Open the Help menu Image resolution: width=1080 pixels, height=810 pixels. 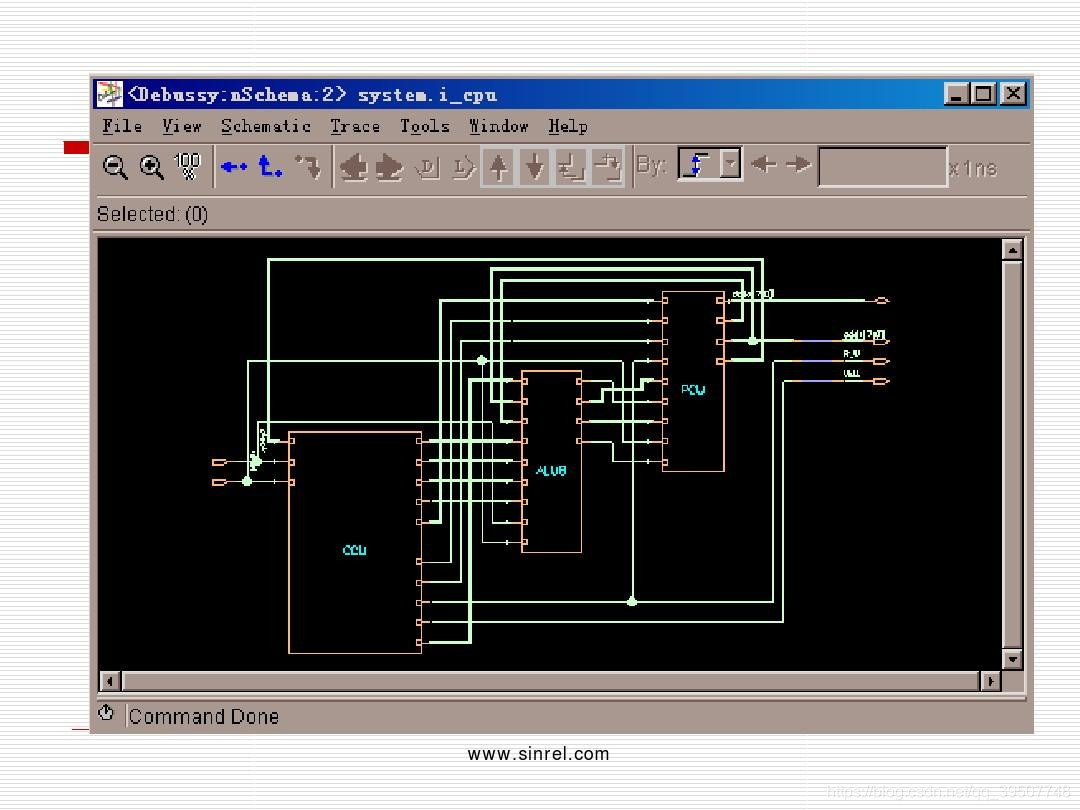pyautogui.click(x=568, y=126)
